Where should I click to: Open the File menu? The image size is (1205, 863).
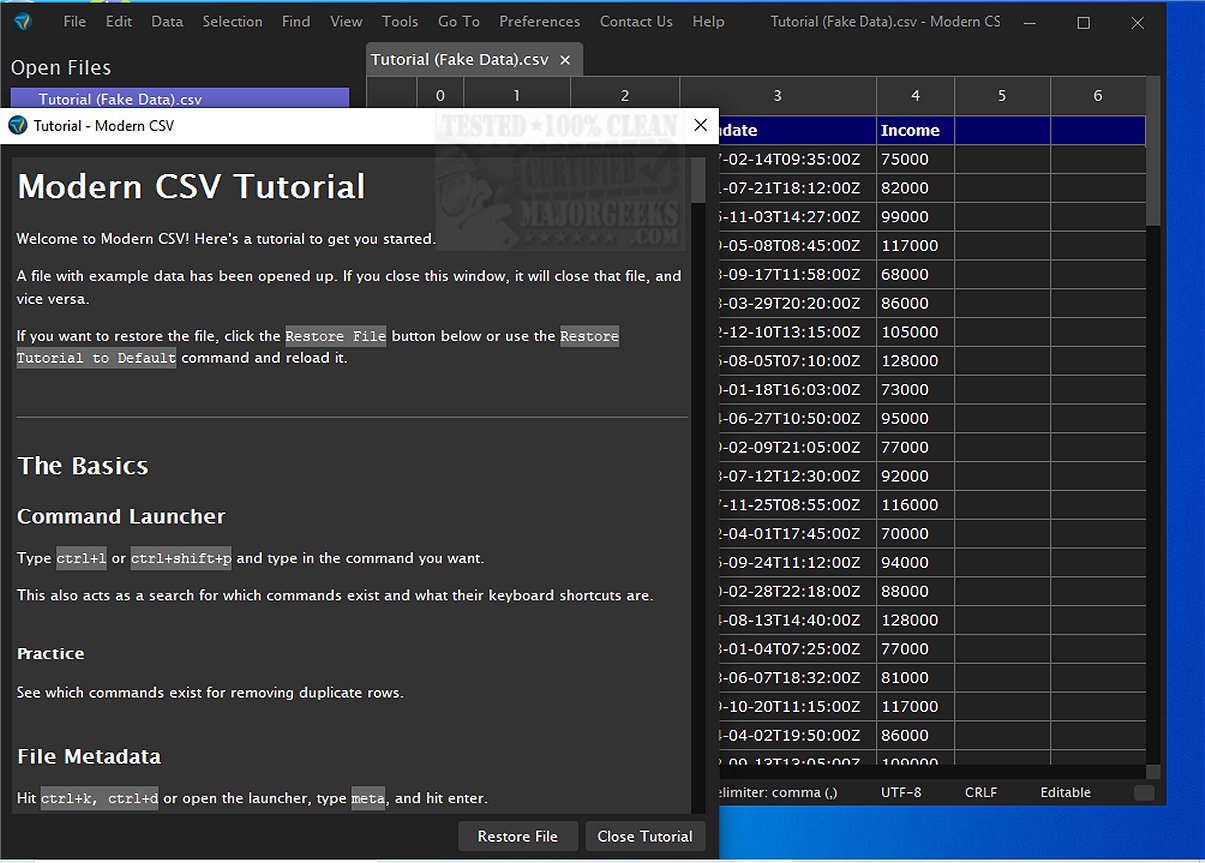[x=75, y=21]
